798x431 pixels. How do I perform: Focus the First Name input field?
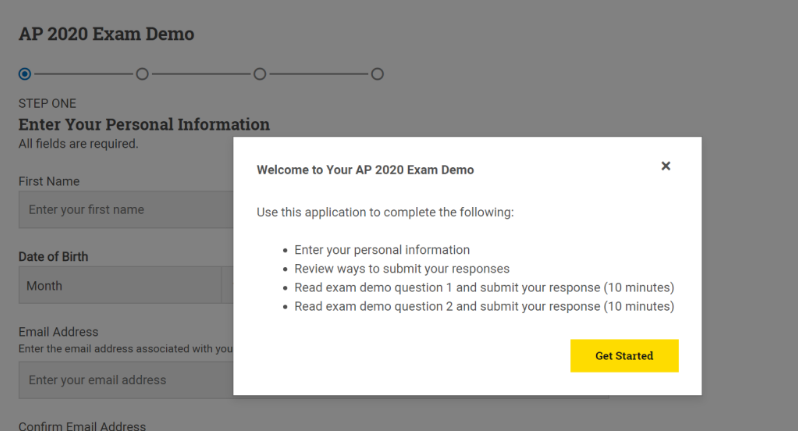(x=126, y=210)
